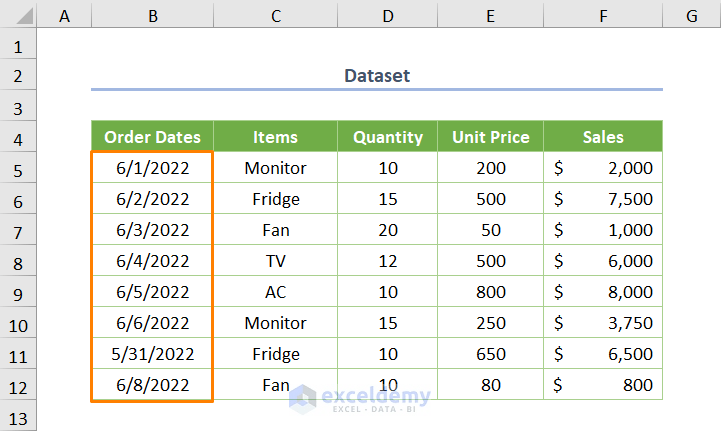The width and height of the screenshot is (721, 431).
Task: Select row 12 header
Action: click(x=18, y=384)
